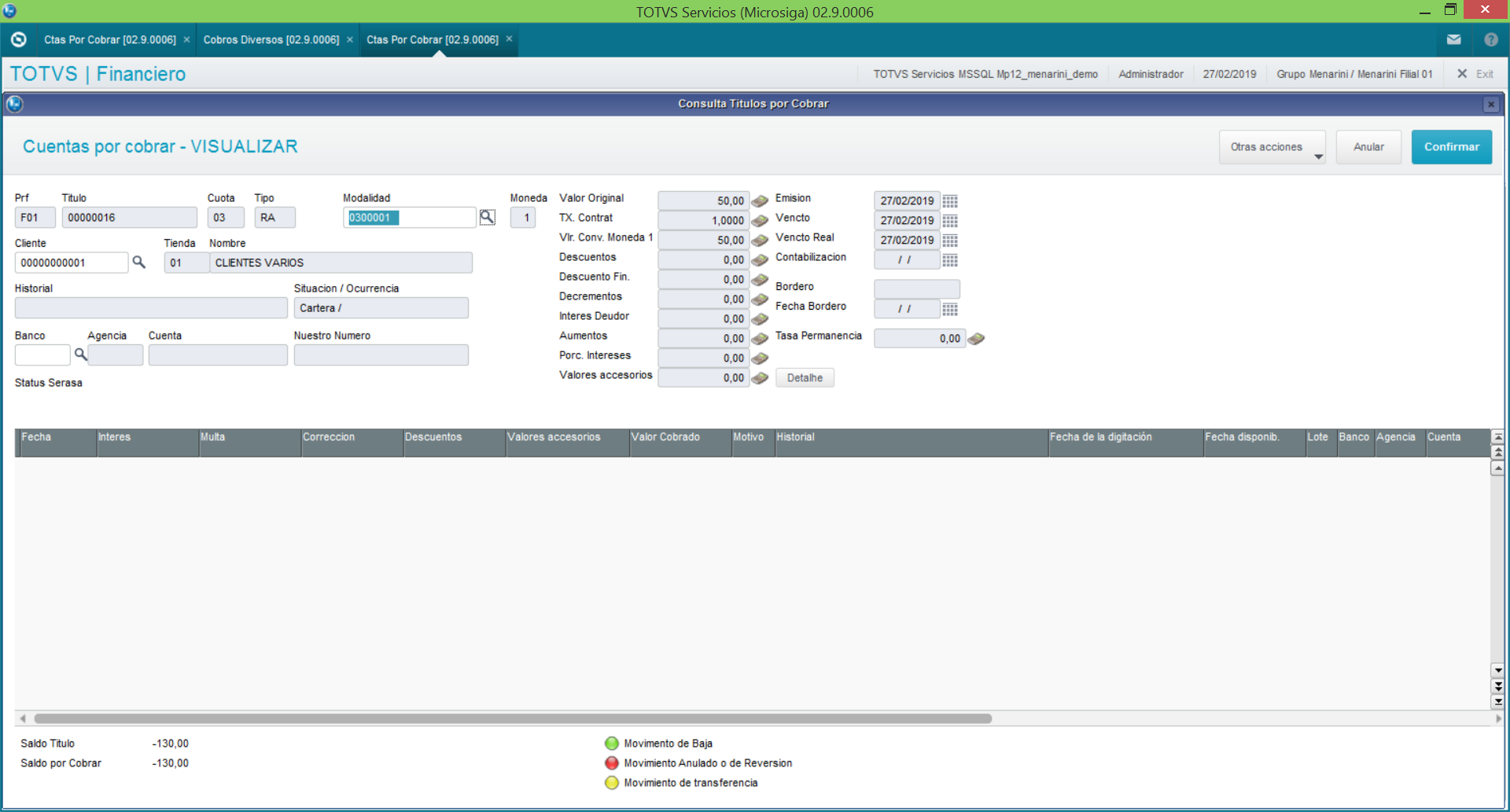Expand the Otras acciones dropdown
This screenshot has height=812, width=1510.
coord(1272,147)
